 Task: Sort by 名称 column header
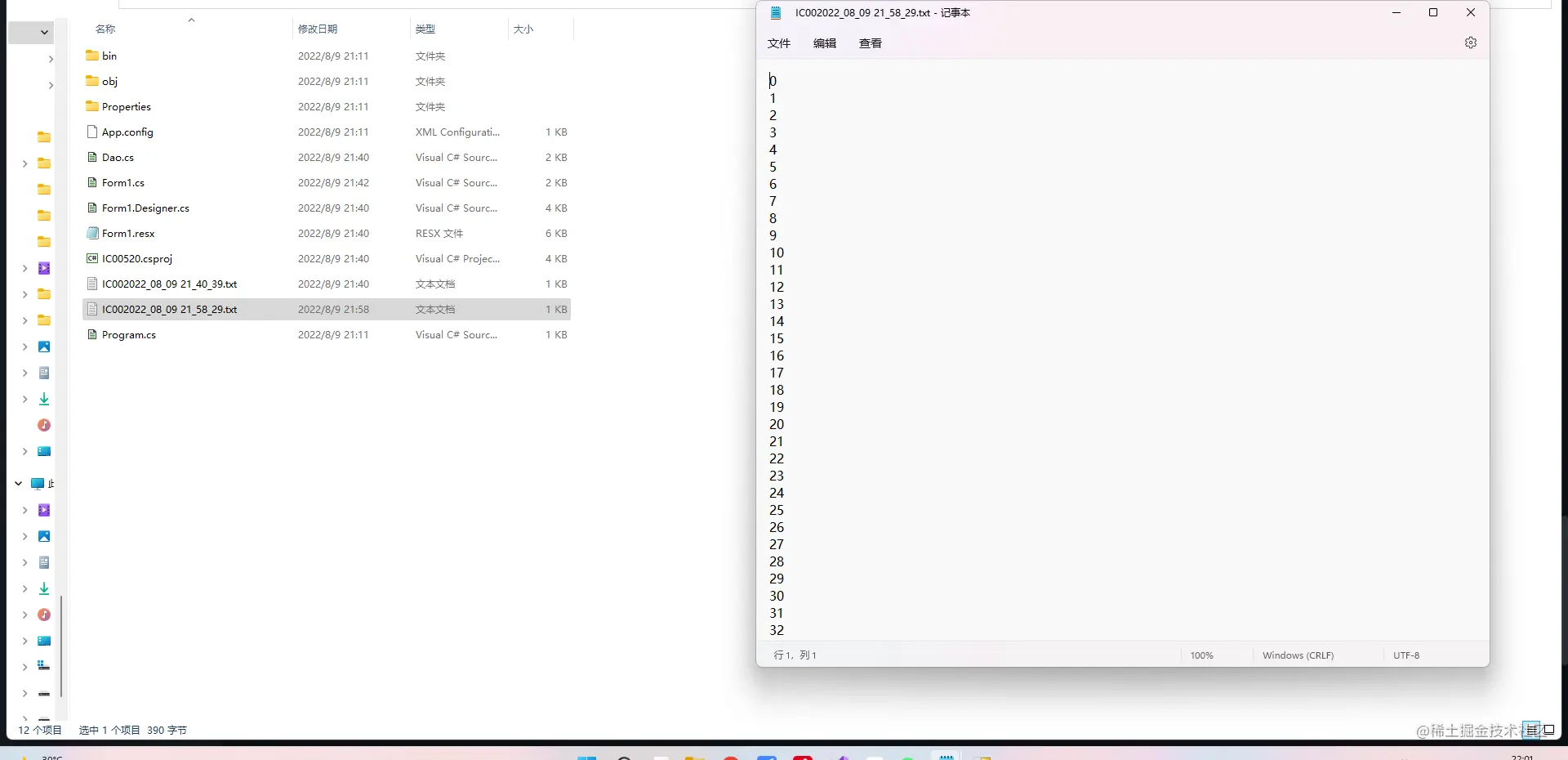(105, 29)
